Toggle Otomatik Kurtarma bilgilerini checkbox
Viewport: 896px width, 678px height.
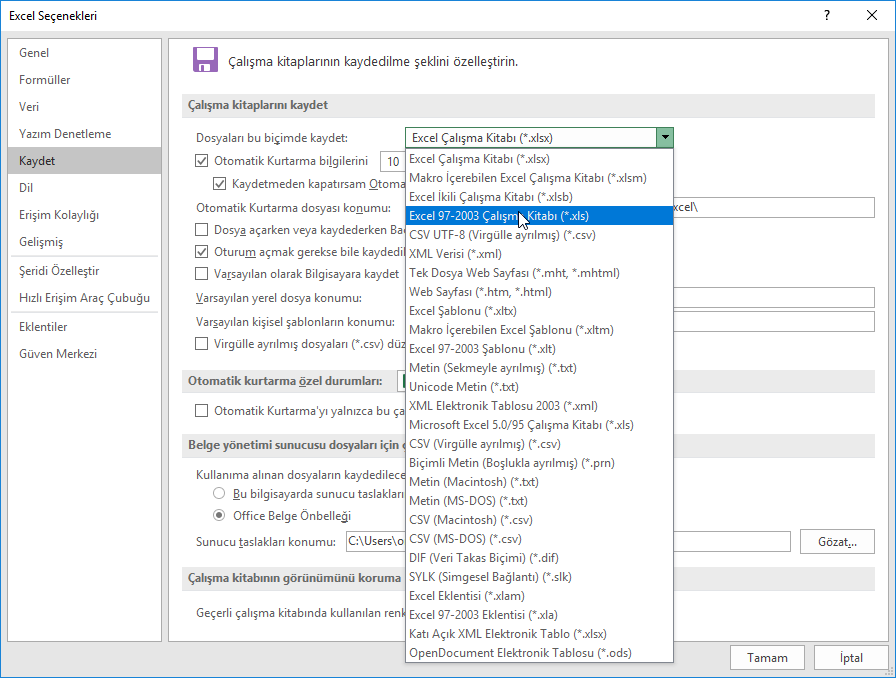pyautogui.click(x=201, y=161)
